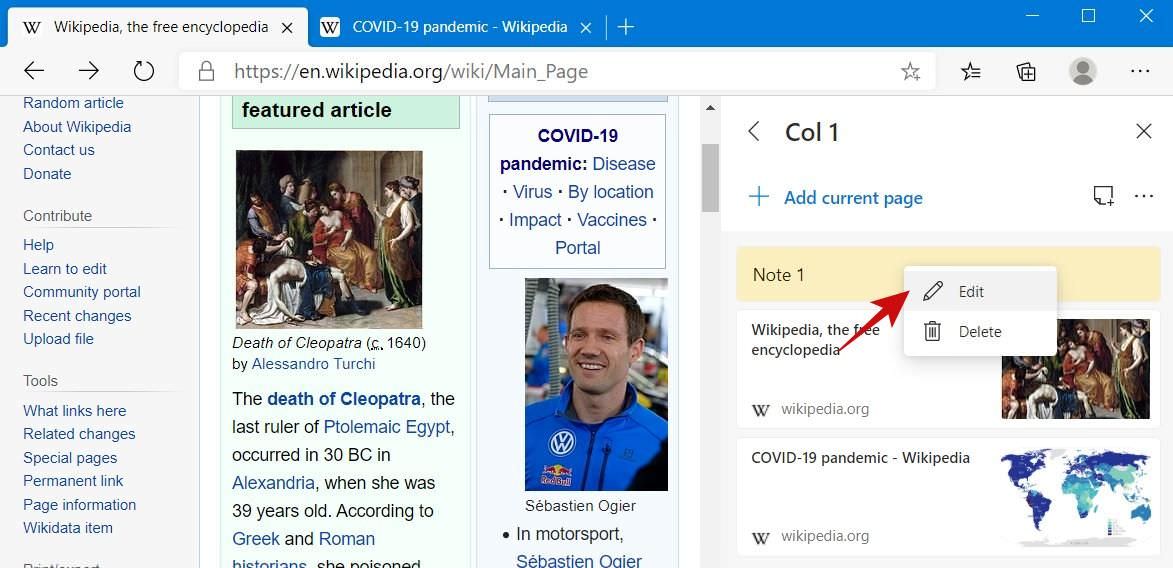Open the About Wikipedia link

pos(77,126)
